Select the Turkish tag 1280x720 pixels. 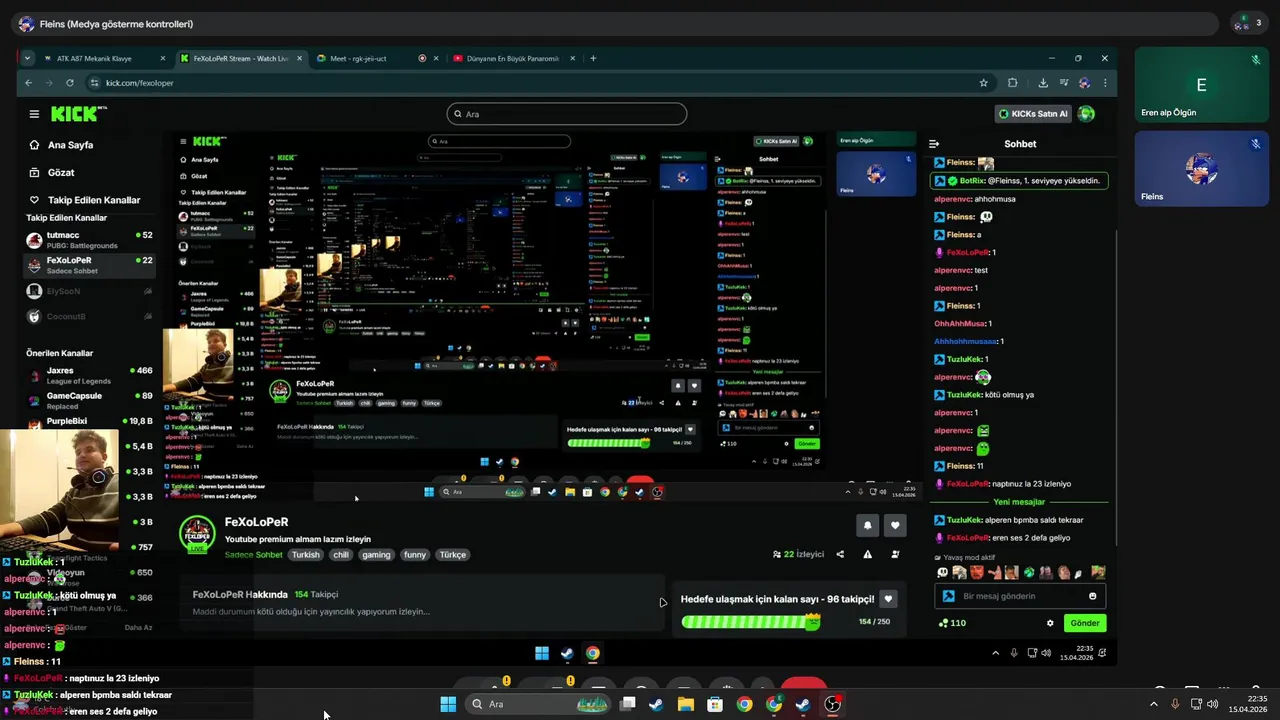point(306,555)
